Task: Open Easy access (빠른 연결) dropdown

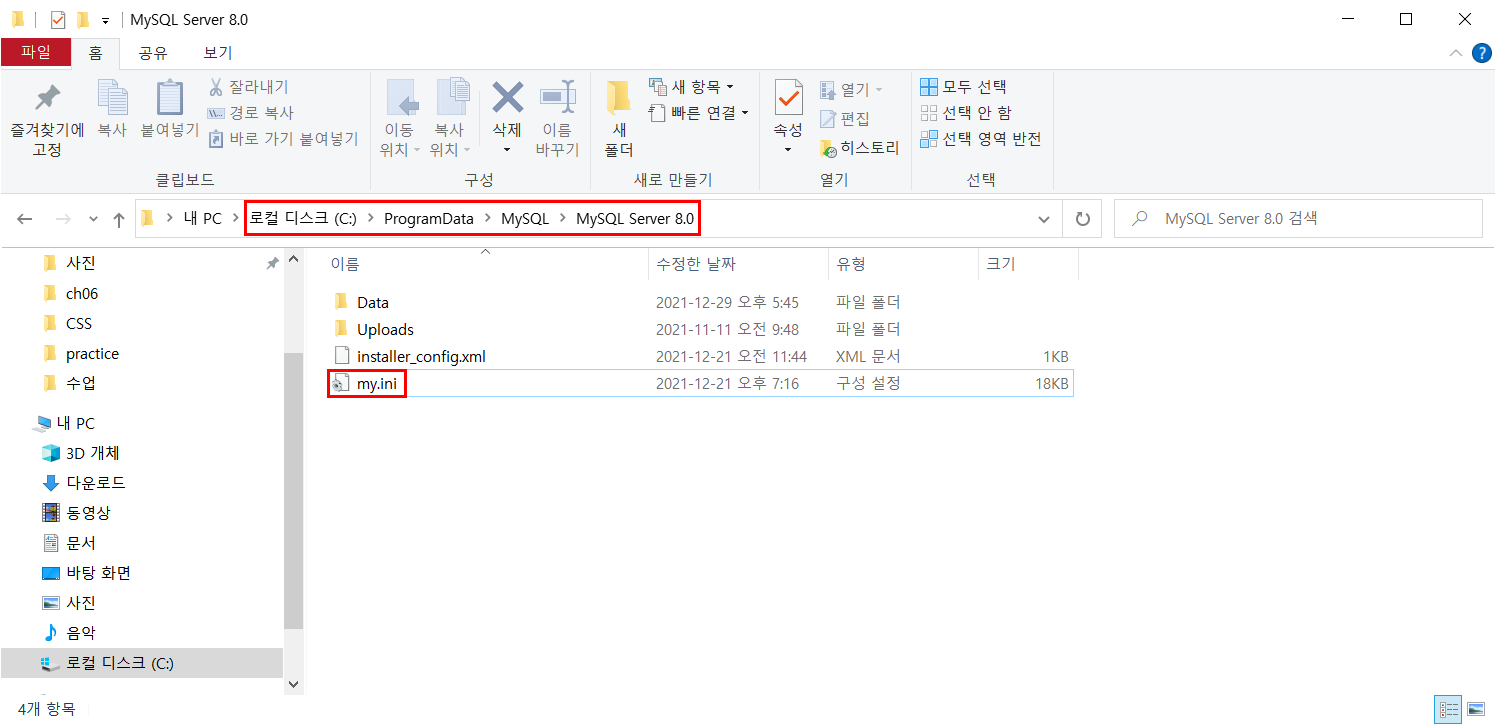Action: (x=699, y=113)
